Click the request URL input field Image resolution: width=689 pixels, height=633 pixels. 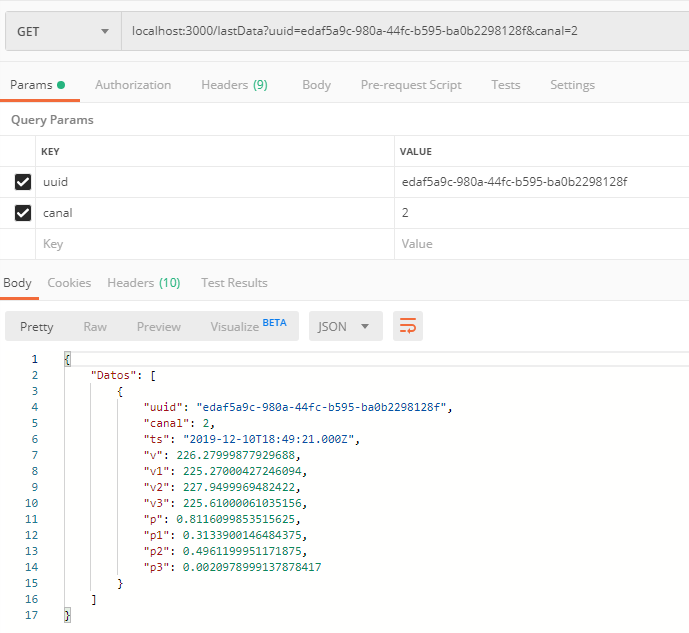(400, 32)
